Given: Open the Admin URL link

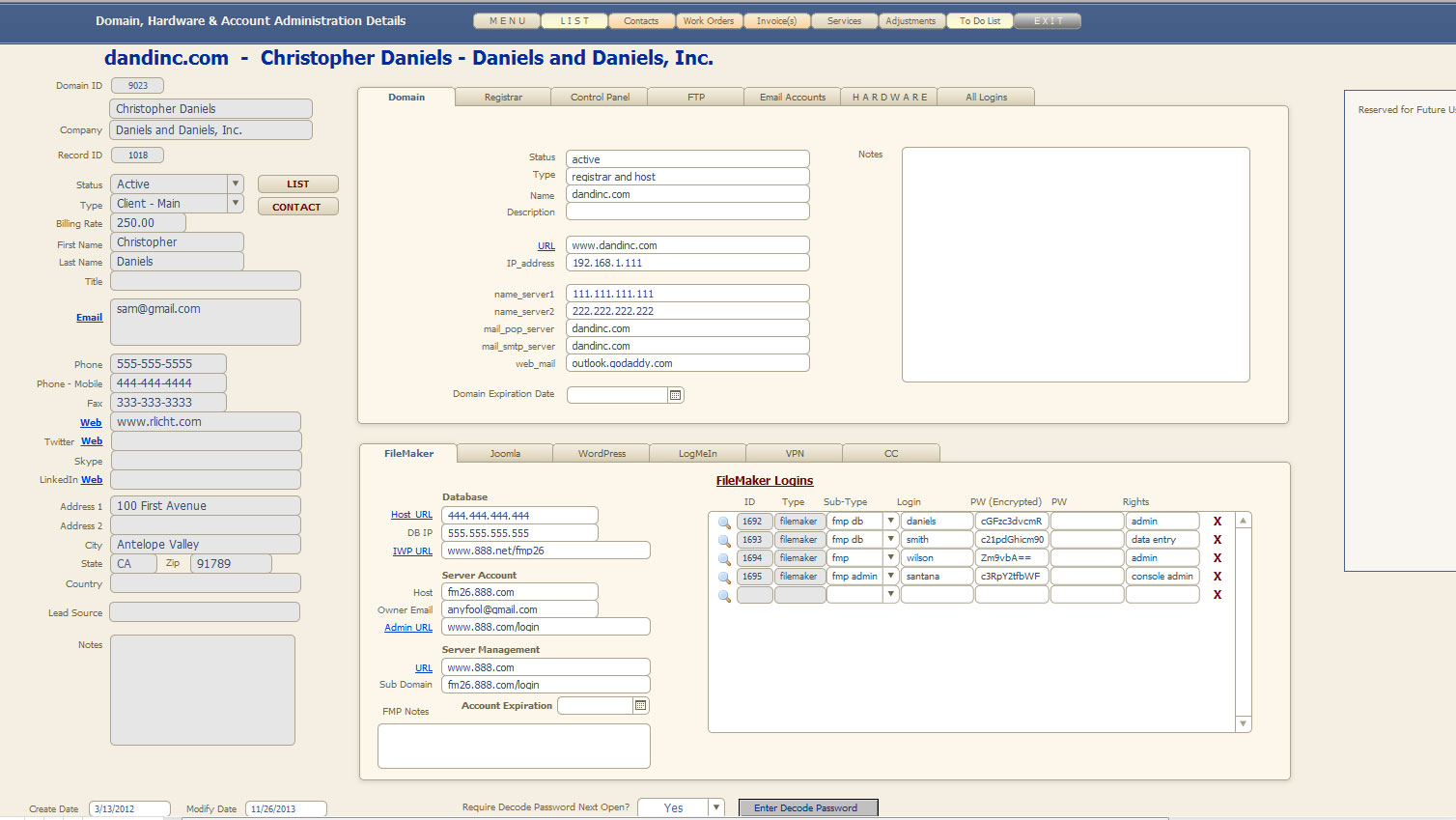Looking at the screenshot, I should pos(408,628).
